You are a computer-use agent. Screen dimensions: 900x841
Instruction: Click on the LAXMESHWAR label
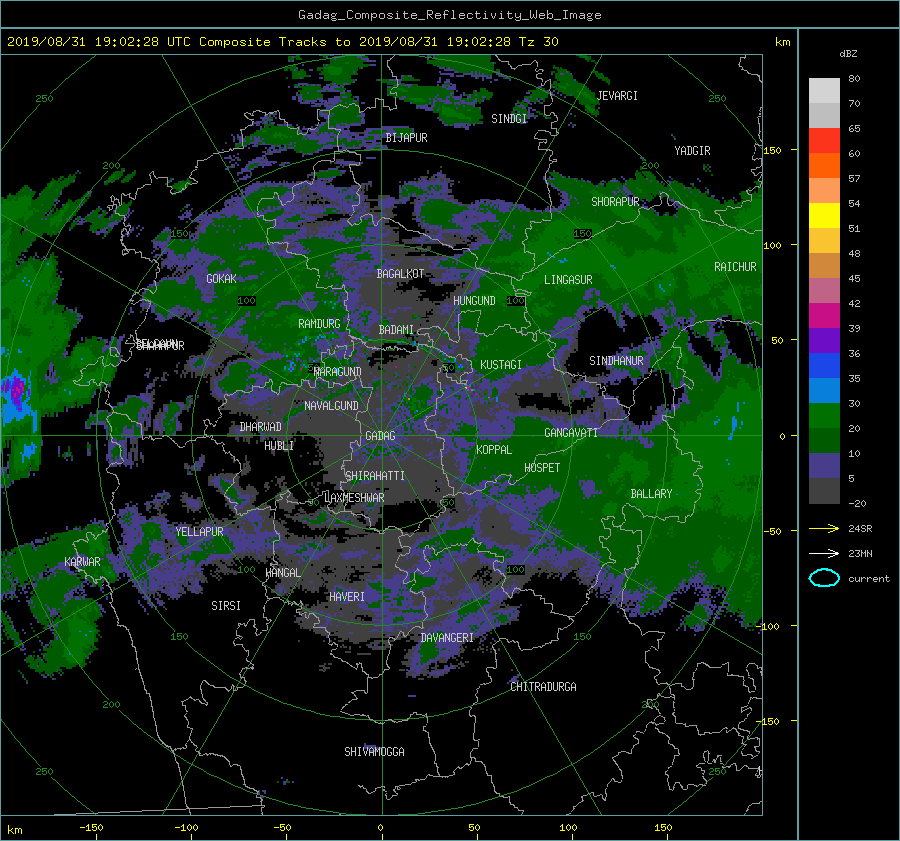click(354, 498)
